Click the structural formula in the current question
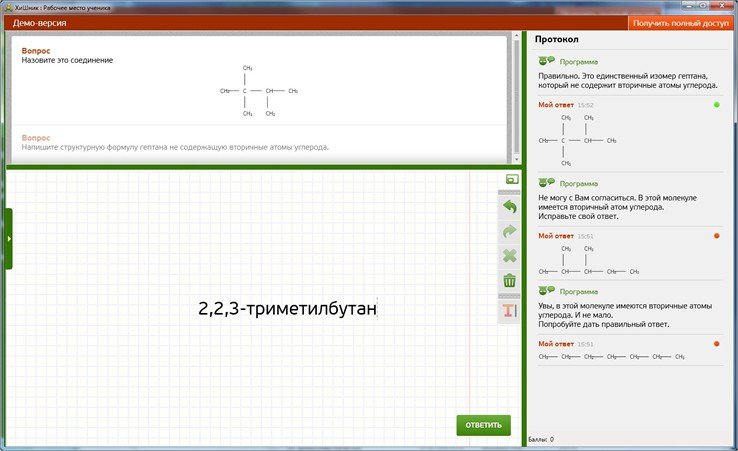 pyautogui.click(x=259, y=91)
